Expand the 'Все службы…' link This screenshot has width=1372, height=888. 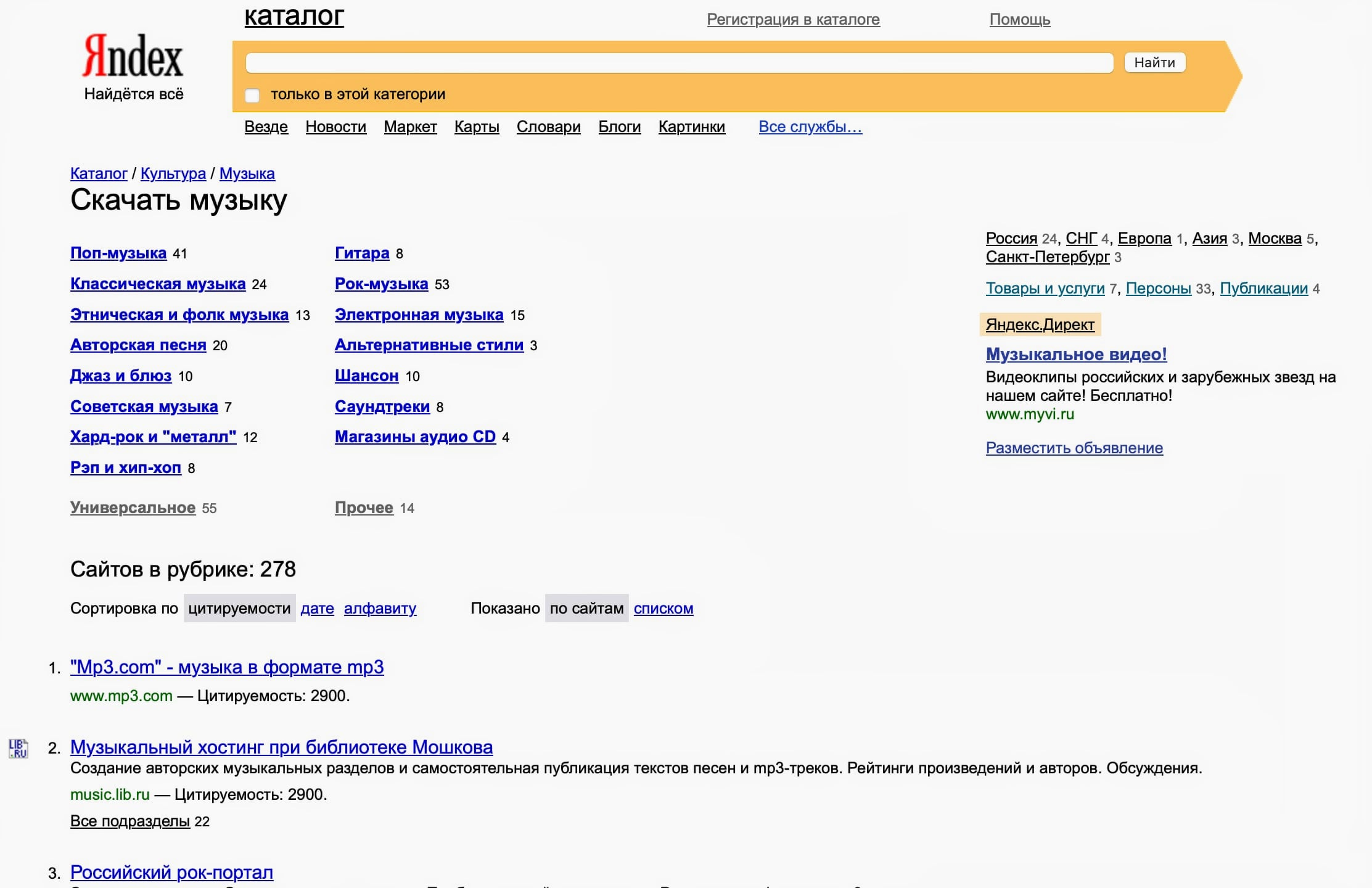(810, 127)
